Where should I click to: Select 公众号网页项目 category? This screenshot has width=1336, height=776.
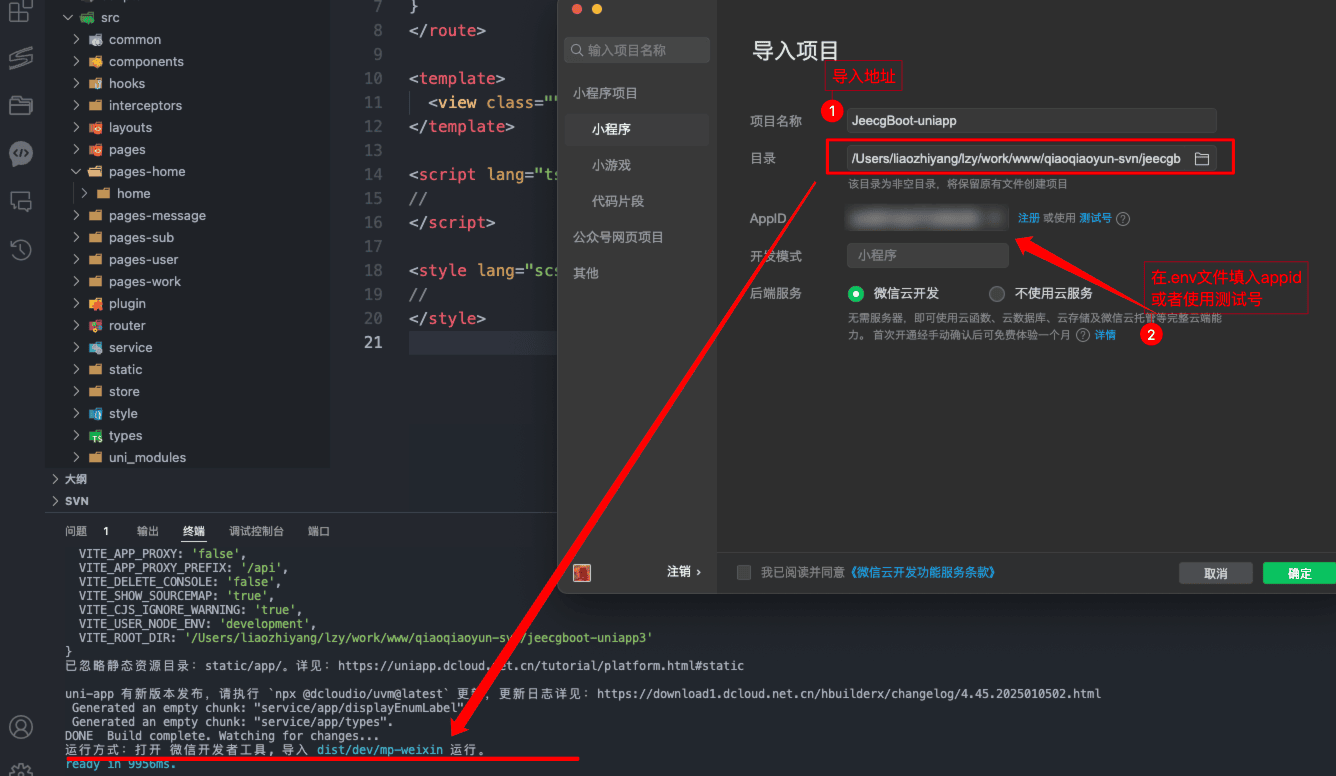[617, 237]
